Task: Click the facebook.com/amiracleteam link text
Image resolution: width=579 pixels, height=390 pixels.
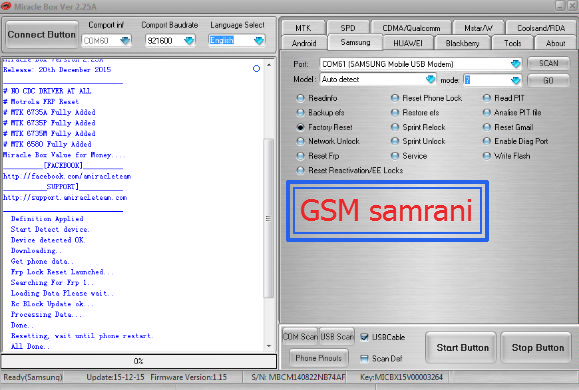Action: click(66, 176)
